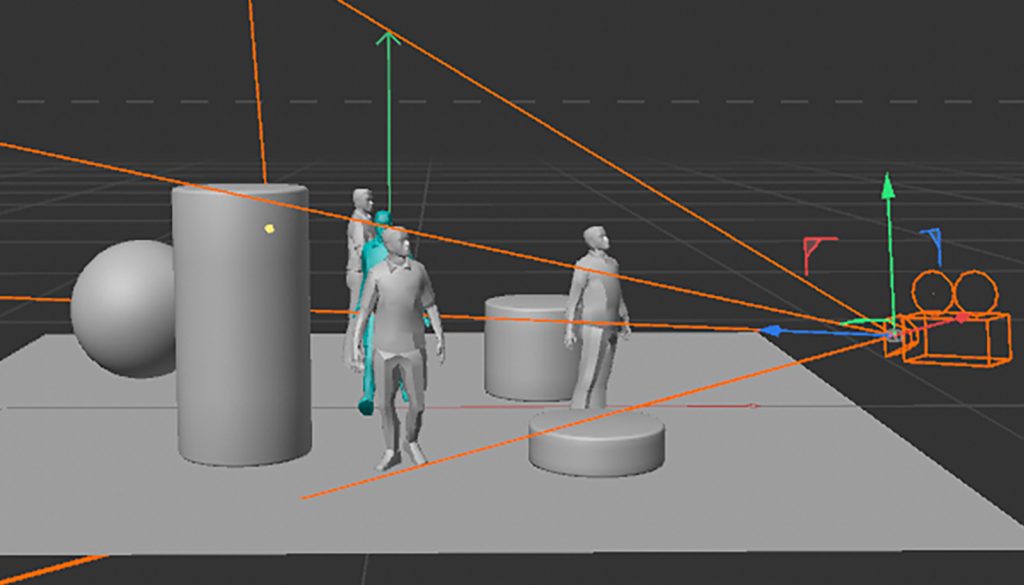Click the red X-axis arrow tip on camera

tap(963, 318)
